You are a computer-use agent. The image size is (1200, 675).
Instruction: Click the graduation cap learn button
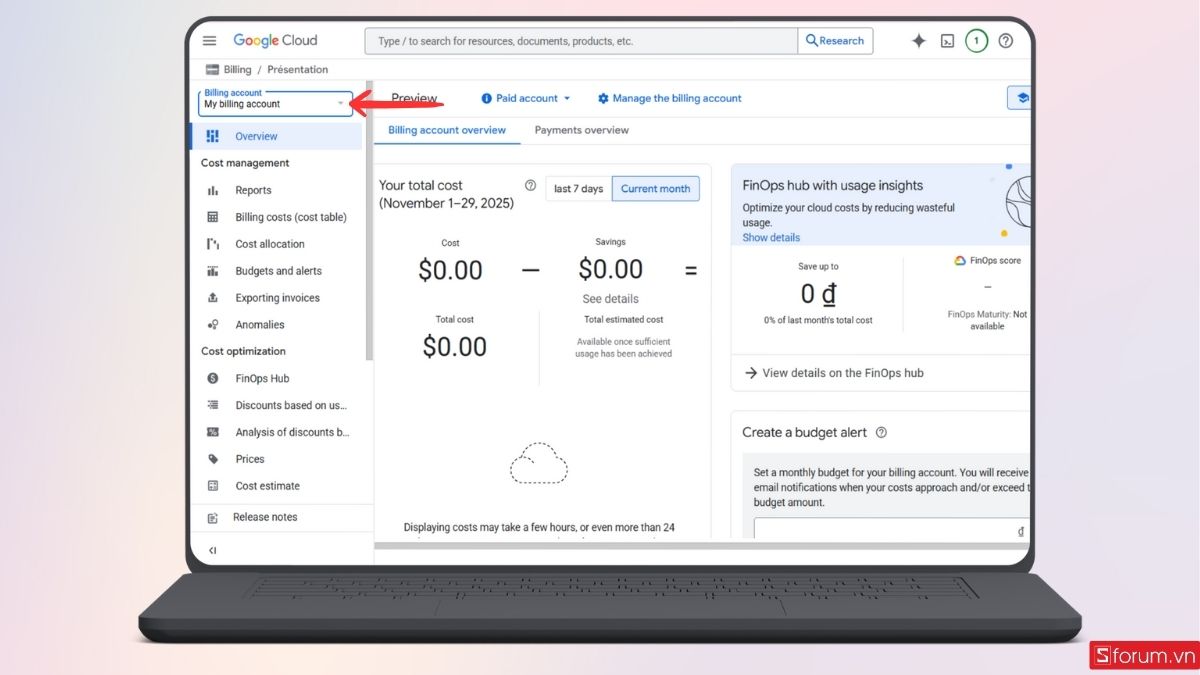[1020, 98]
